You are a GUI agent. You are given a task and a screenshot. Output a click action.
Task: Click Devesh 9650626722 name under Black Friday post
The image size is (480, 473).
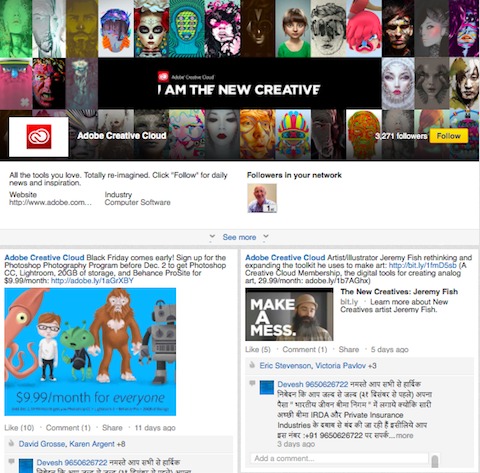(x=72, y=463)
